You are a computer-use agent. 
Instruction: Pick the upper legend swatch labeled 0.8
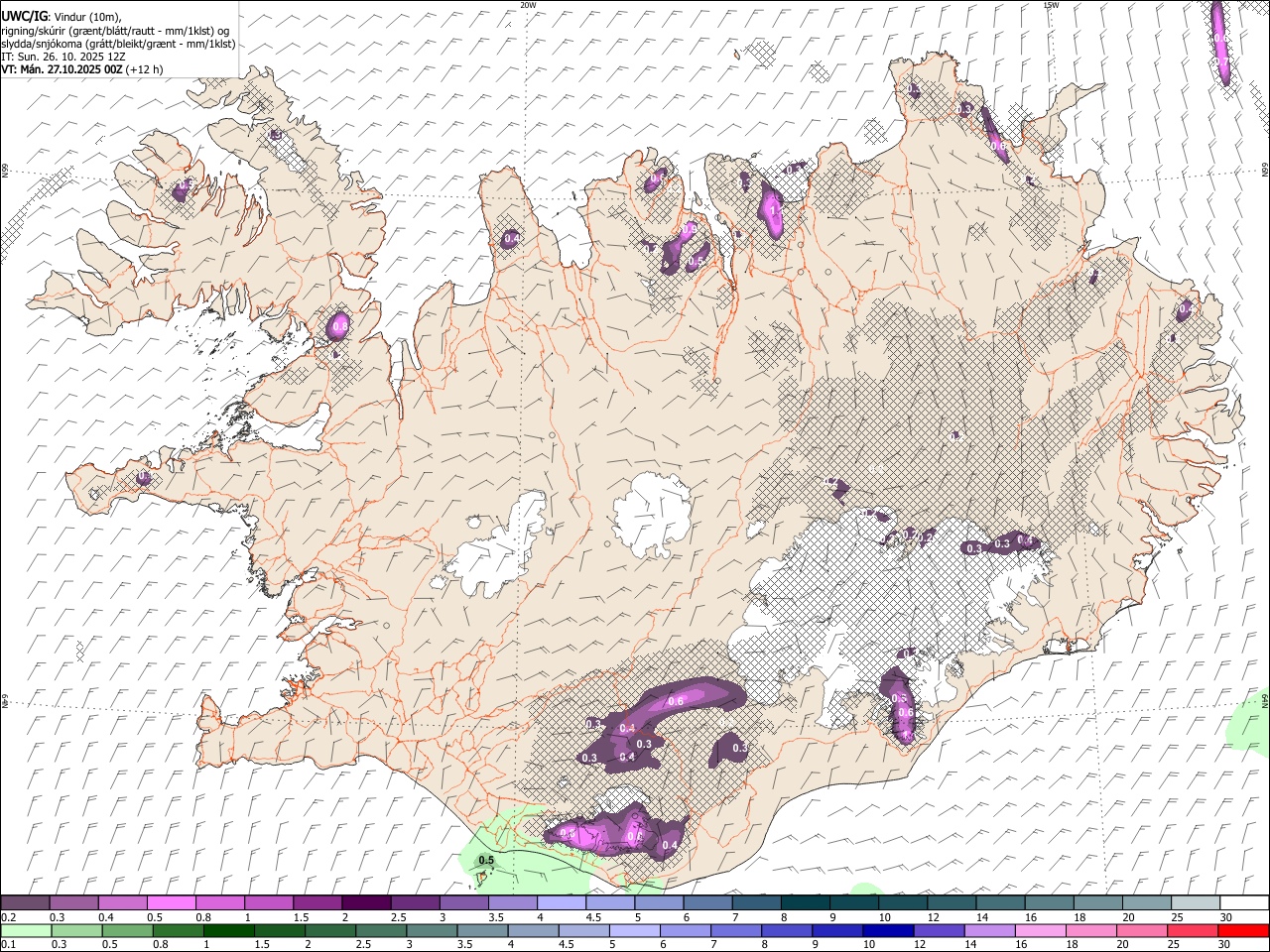point(220,903)
